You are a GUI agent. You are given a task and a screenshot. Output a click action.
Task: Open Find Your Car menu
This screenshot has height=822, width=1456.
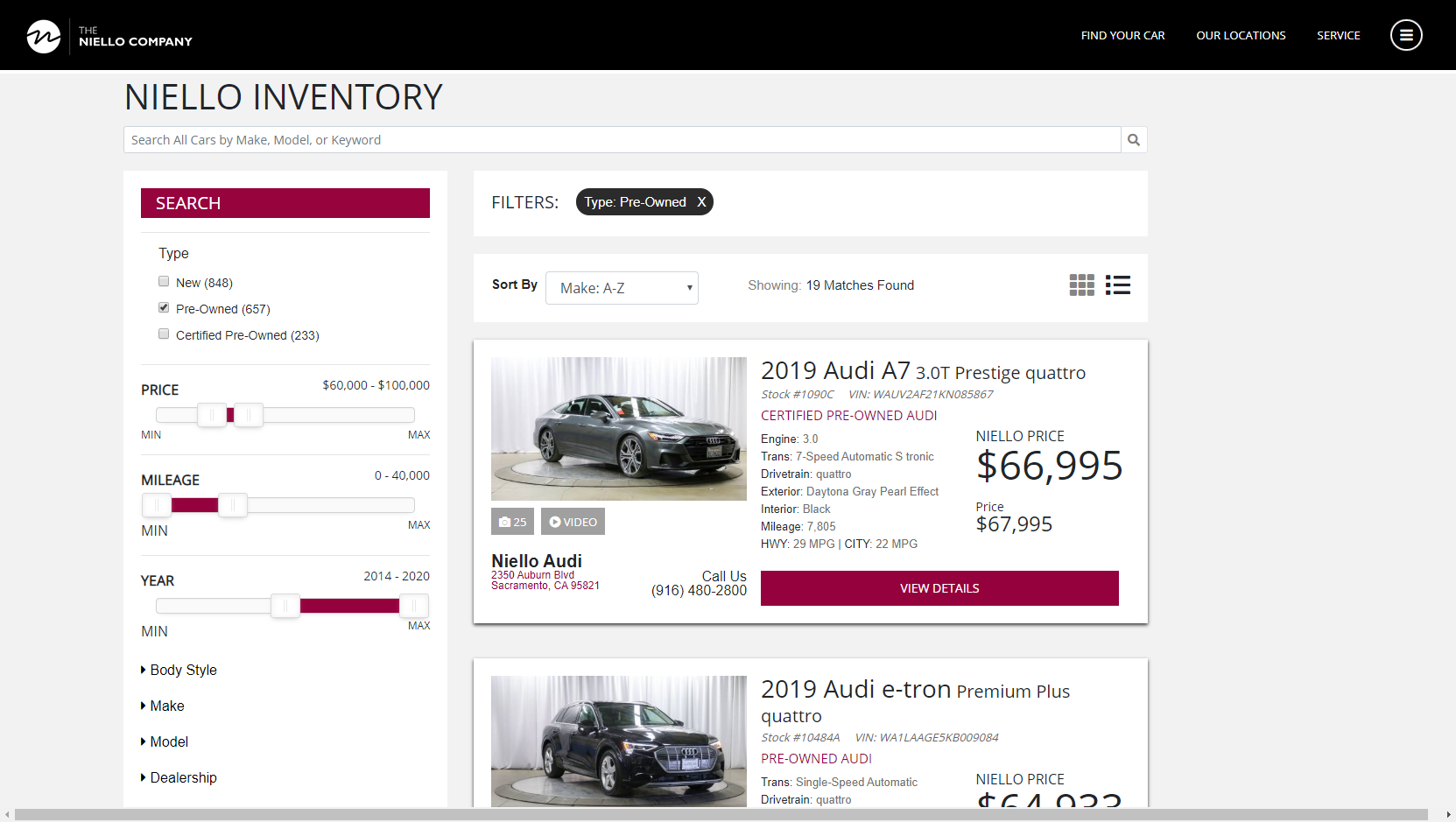click(x=1122, y=36)
